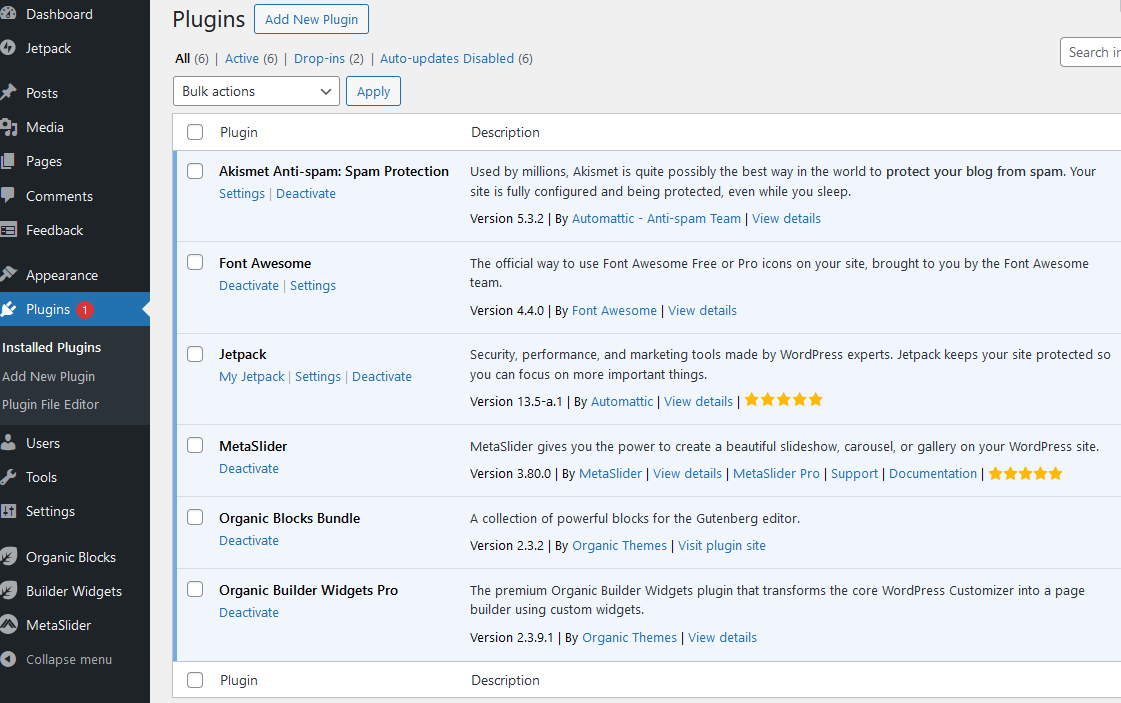View details for Organic Builder Widgets Pro

(722, 638)
